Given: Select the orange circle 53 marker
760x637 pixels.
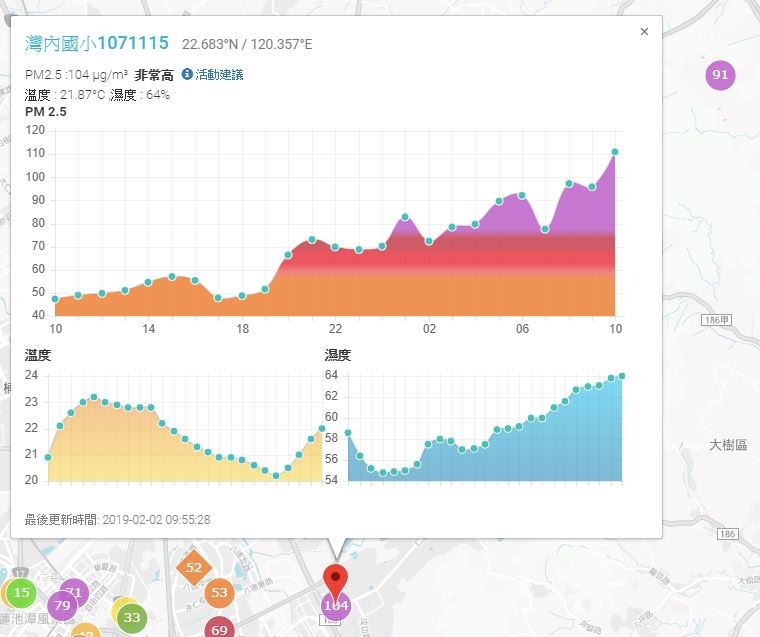Looking at the screenshot, I should pyautogui.click(x=219, y=592).
